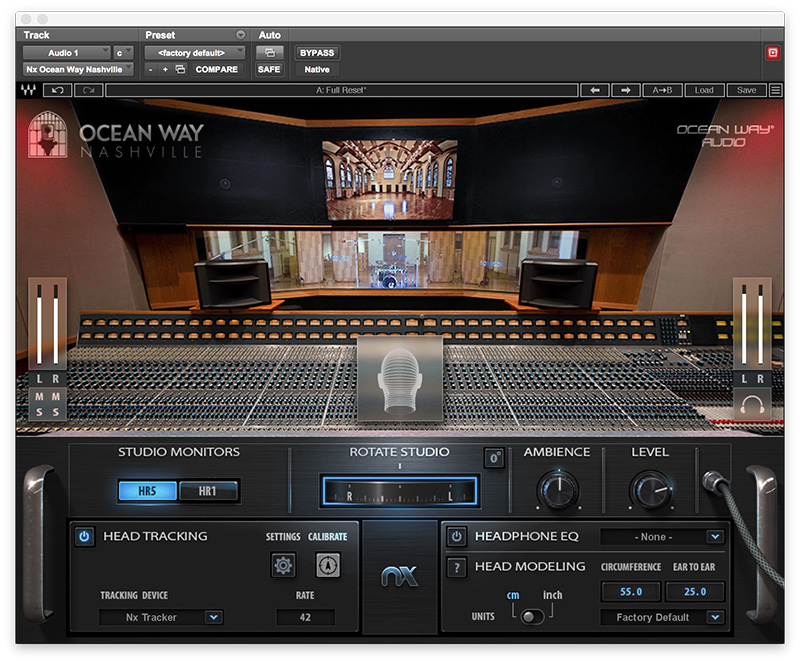This screenshot has width=800, height=663.
Task: Open head tracking Settings gear icon
Action: (x=283, y=564)
